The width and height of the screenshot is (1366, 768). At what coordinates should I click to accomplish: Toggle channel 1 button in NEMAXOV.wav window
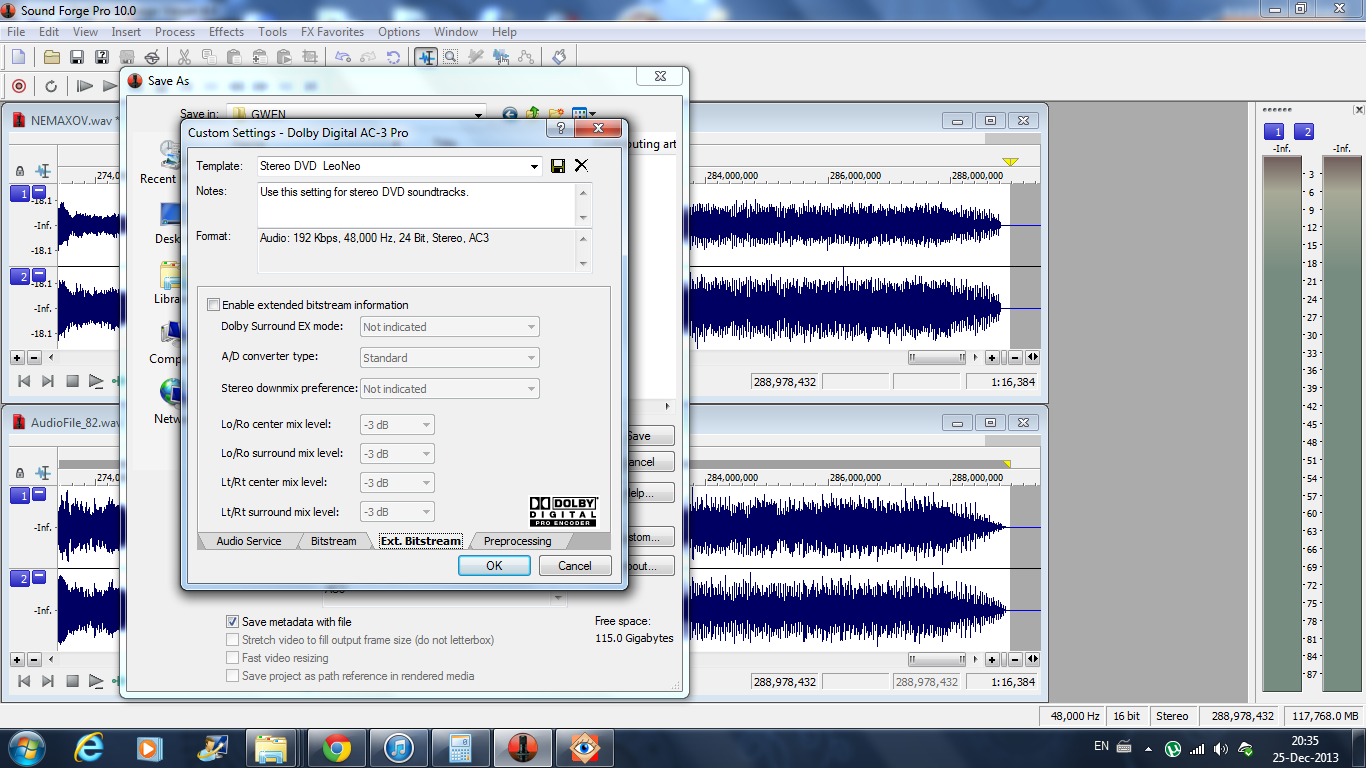click(20, 193)
